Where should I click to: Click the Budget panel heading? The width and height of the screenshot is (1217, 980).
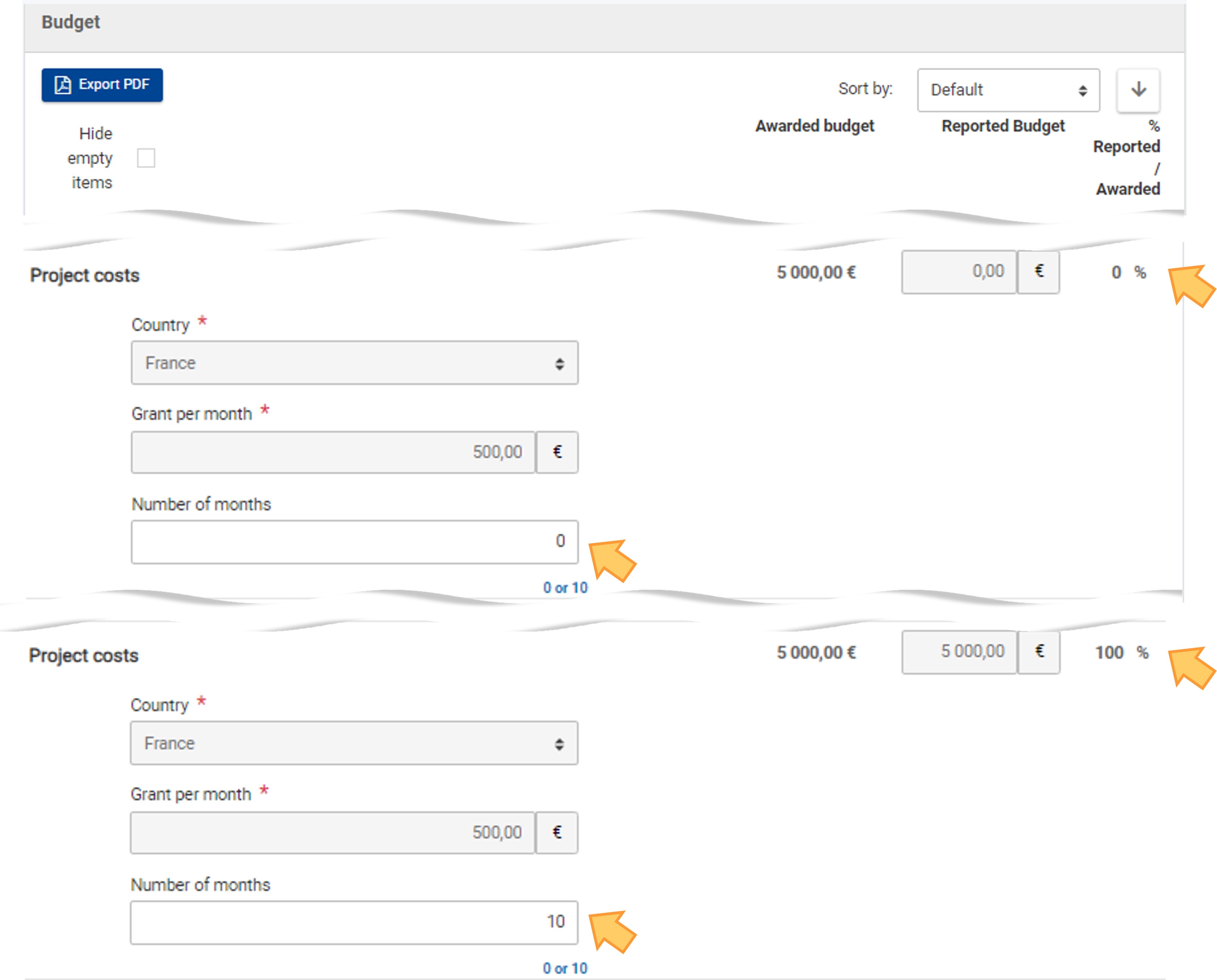point(71,22)
